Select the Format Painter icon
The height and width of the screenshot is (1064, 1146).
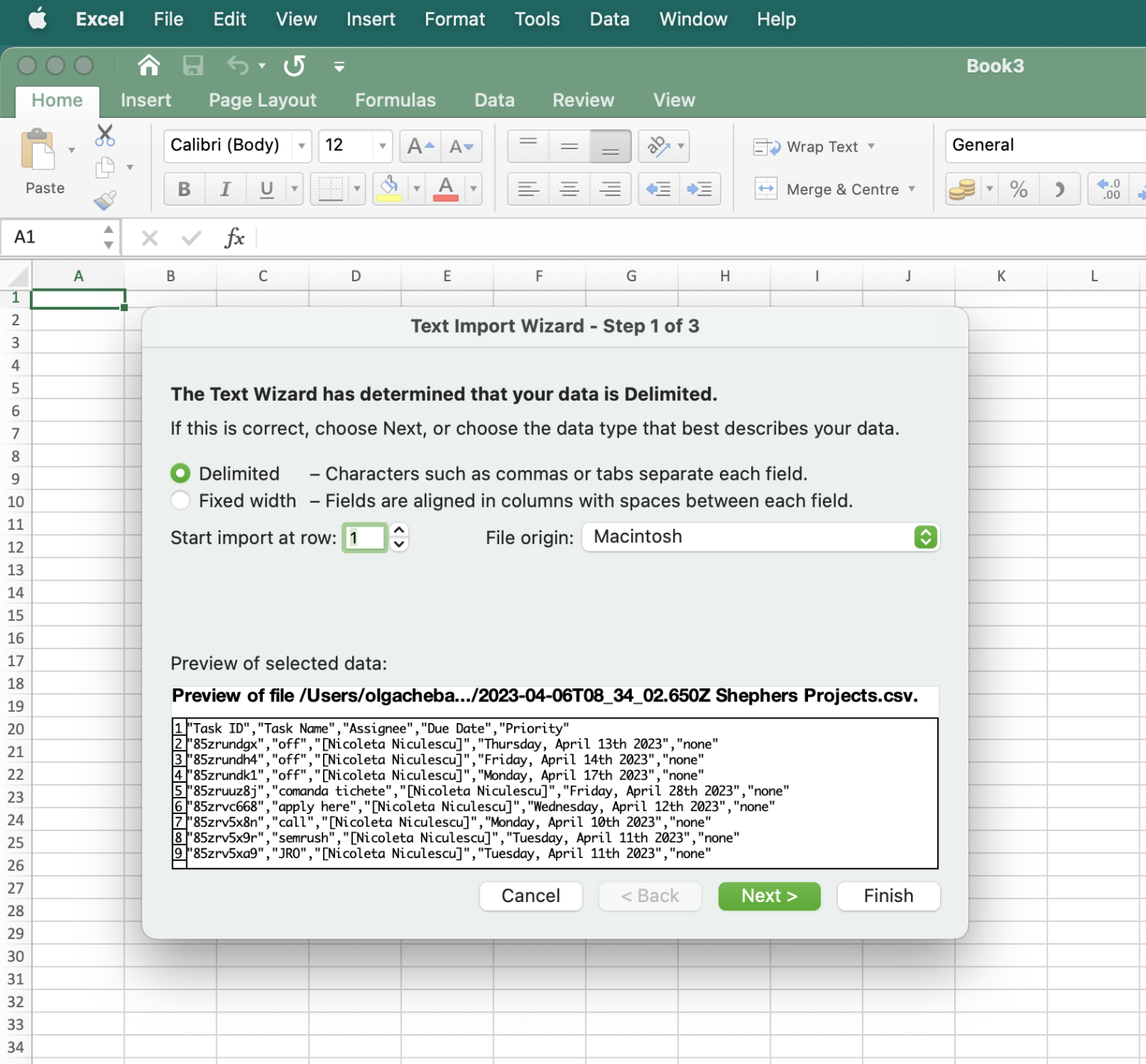(x=104, y=199)
